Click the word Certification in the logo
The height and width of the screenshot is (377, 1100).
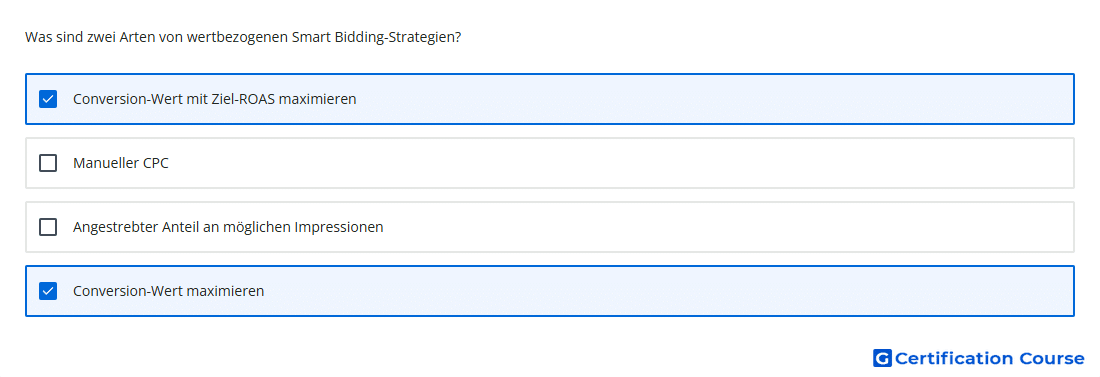click(954, 359)
